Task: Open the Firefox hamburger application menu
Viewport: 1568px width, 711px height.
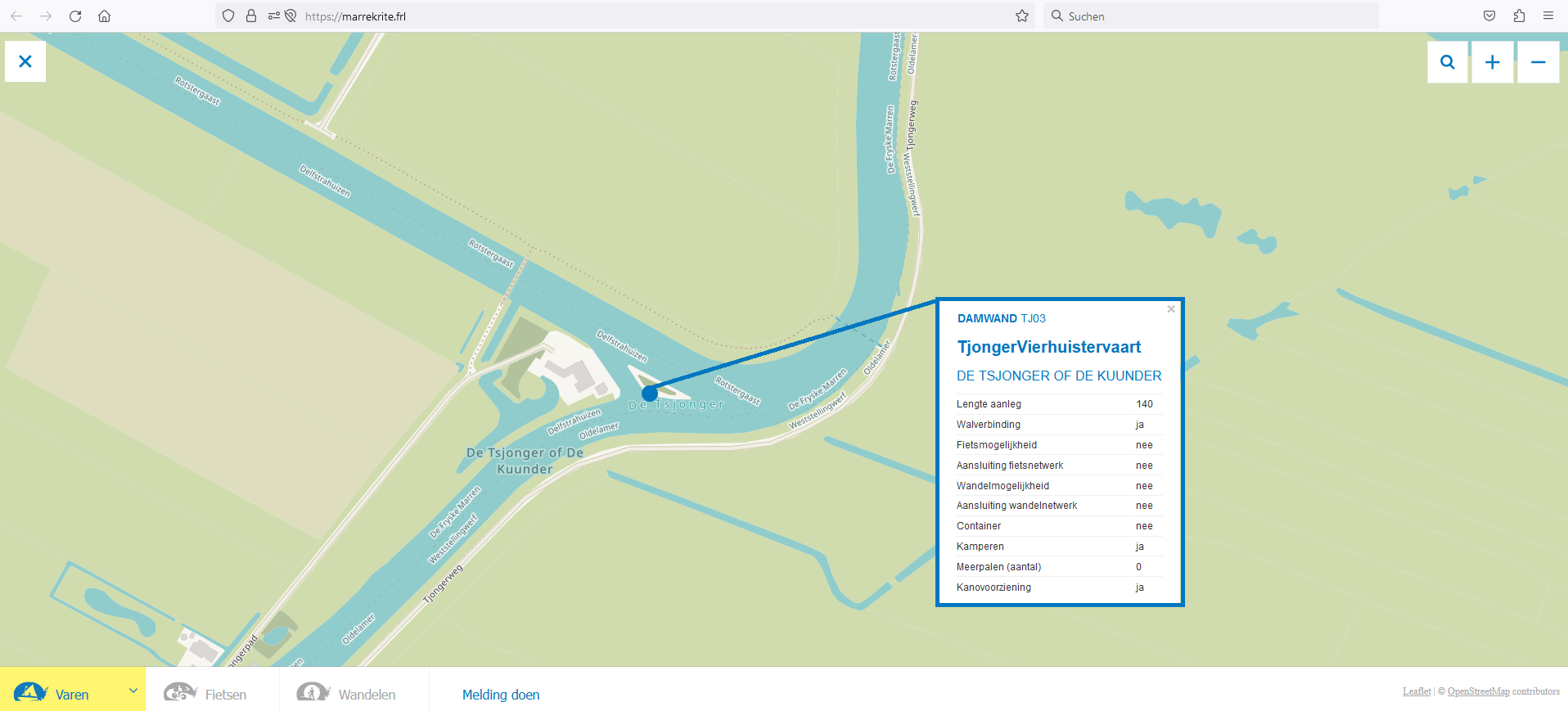Action: (1548, 16)
